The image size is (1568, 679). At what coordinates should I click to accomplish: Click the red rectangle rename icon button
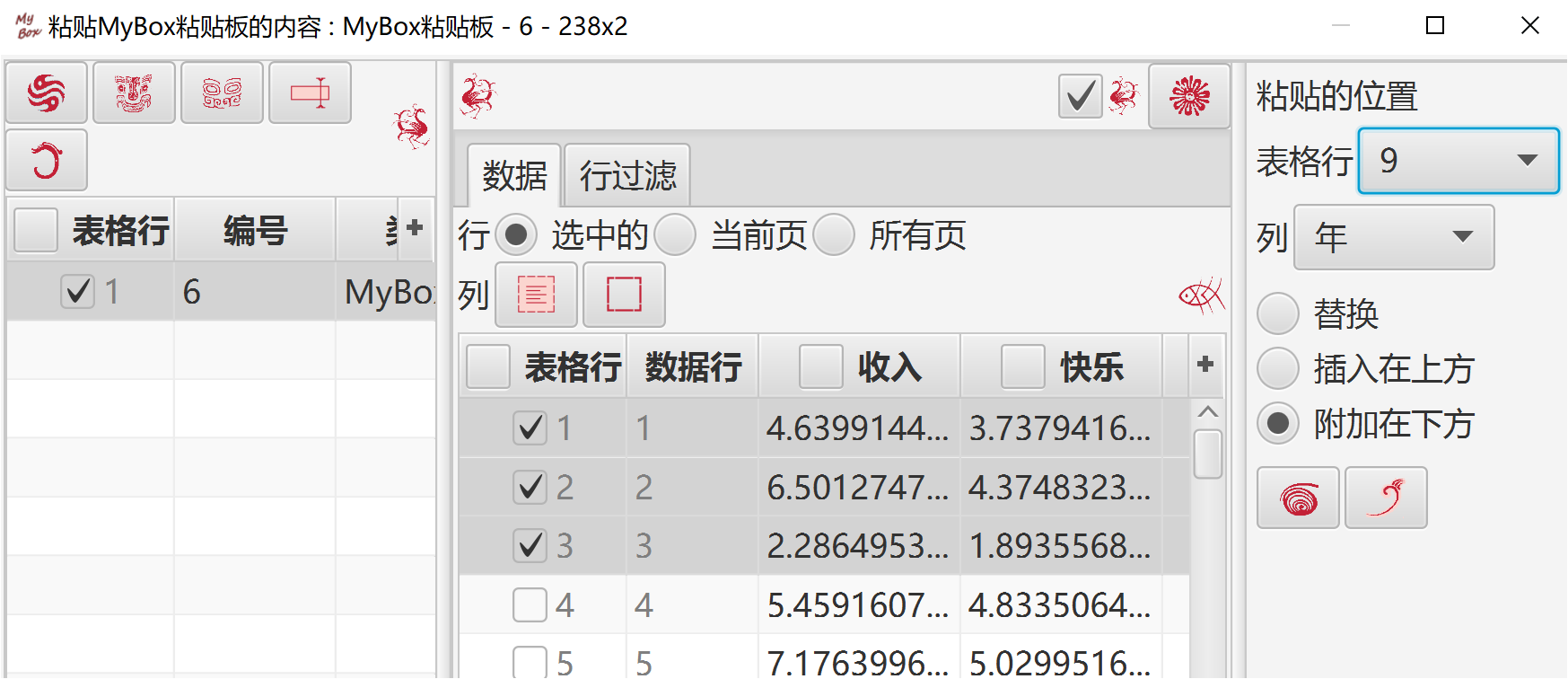310,93
